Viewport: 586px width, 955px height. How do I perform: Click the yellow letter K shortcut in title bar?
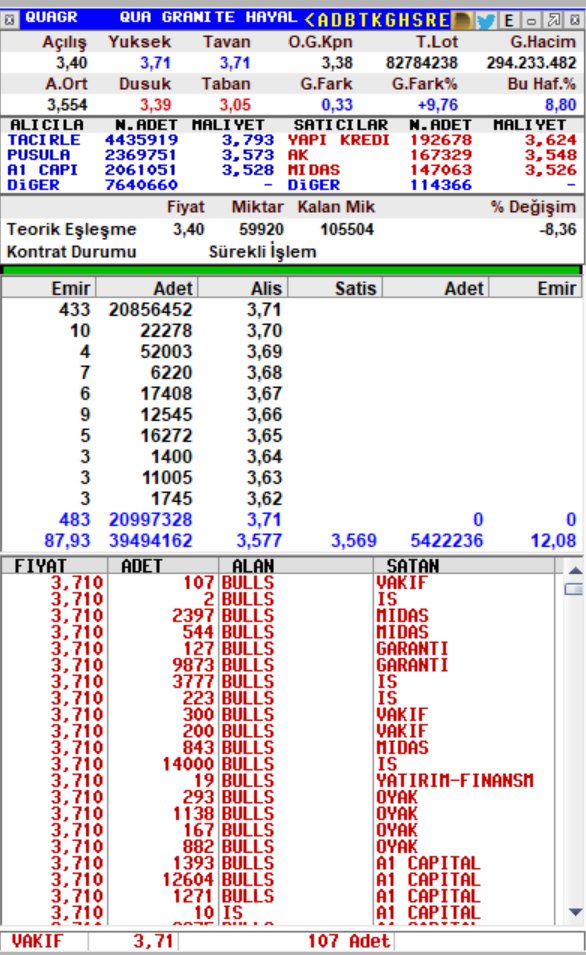coord(378,21)
